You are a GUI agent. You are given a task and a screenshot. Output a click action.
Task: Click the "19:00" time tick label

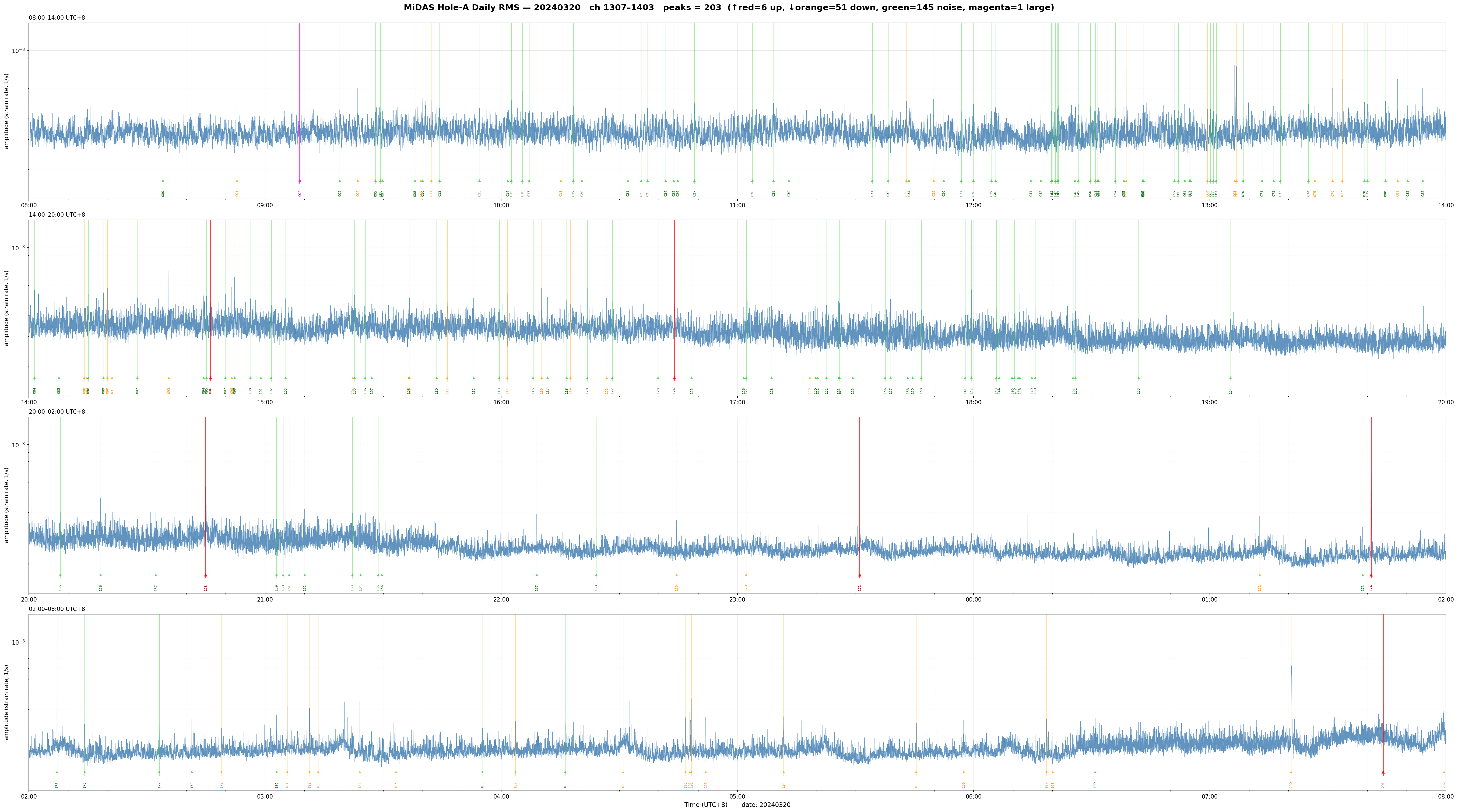(1210, 402)
